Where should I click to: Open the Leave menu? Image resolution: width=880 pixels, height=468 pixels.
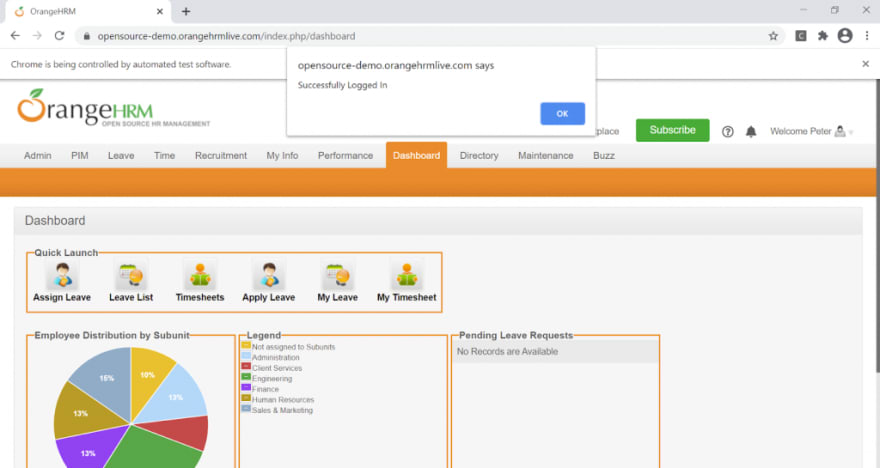(121, 155)
